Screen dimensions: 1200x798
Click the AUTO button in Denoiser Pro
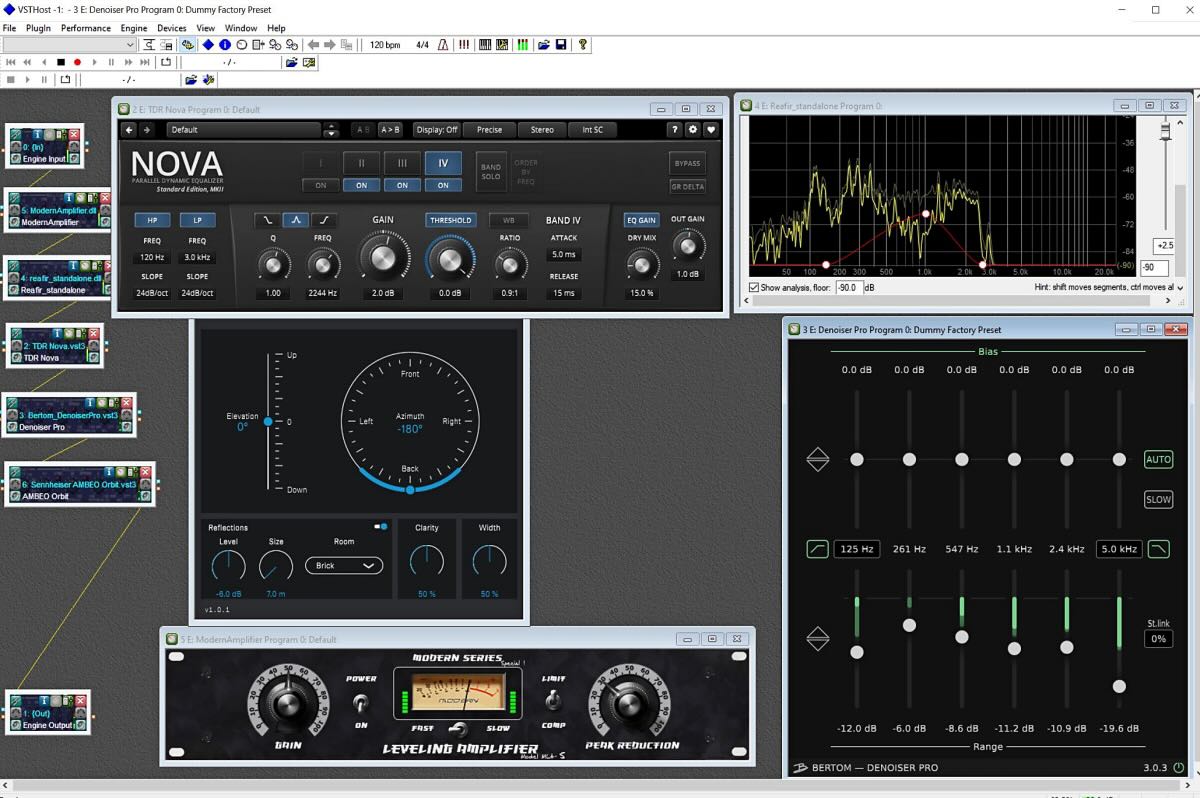1158,459
